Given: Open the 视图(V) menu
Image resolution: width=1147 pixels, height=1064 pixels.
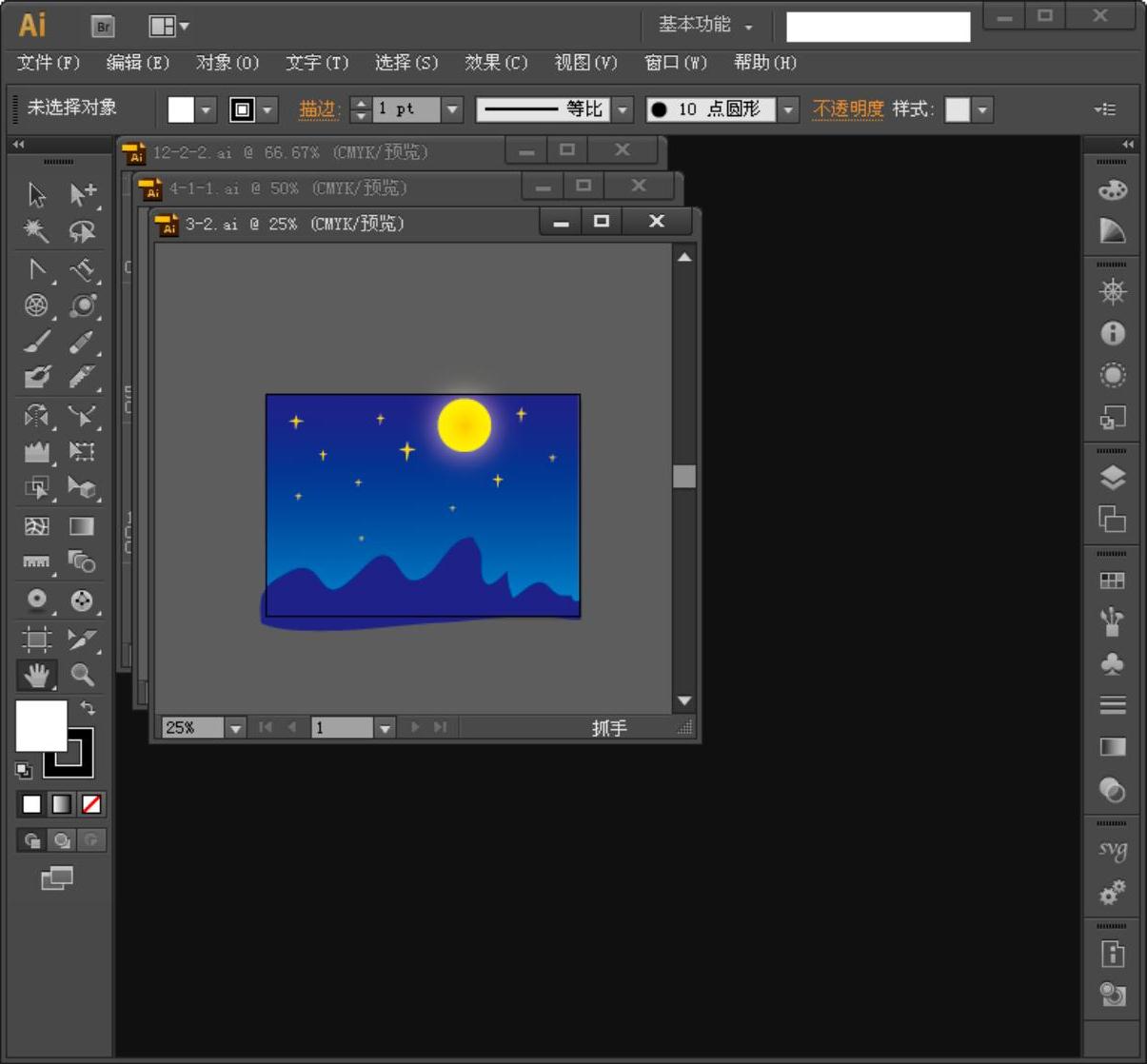Looking at the screenshot, I should coord(585,63).
